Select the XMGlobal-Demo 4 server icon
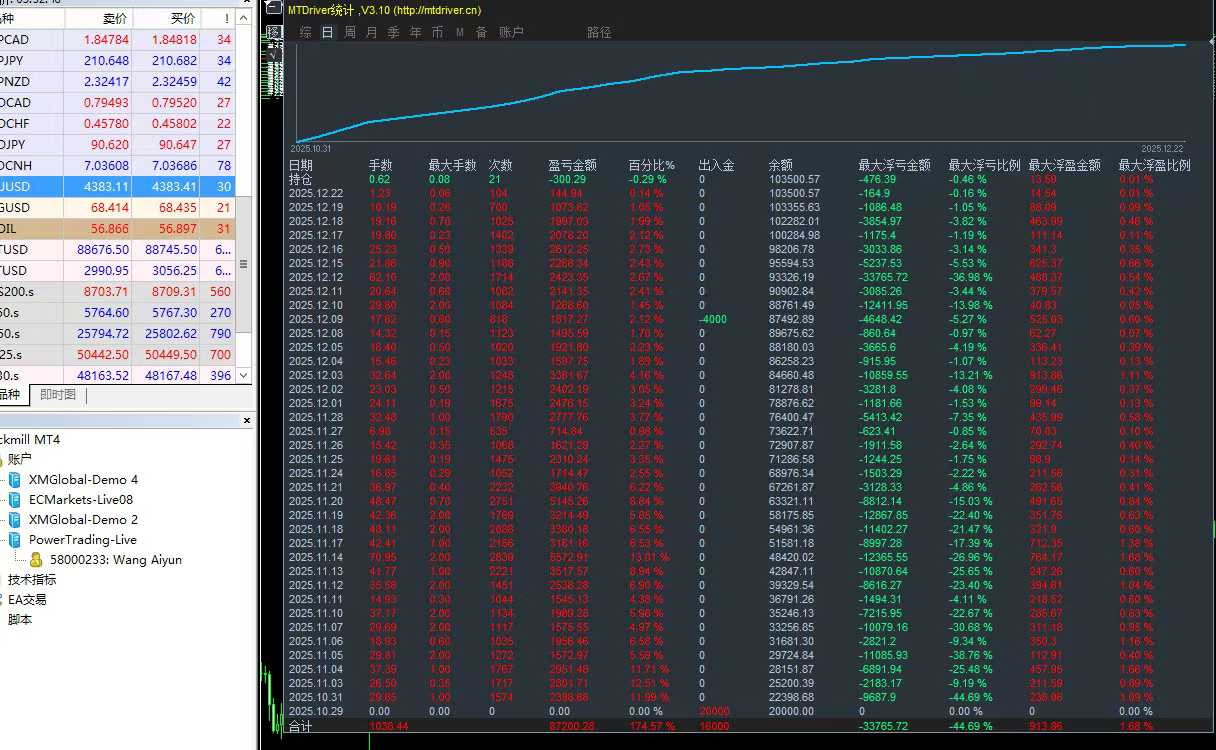This screenshot has width=1216, height=750. (x=15, y=480)
